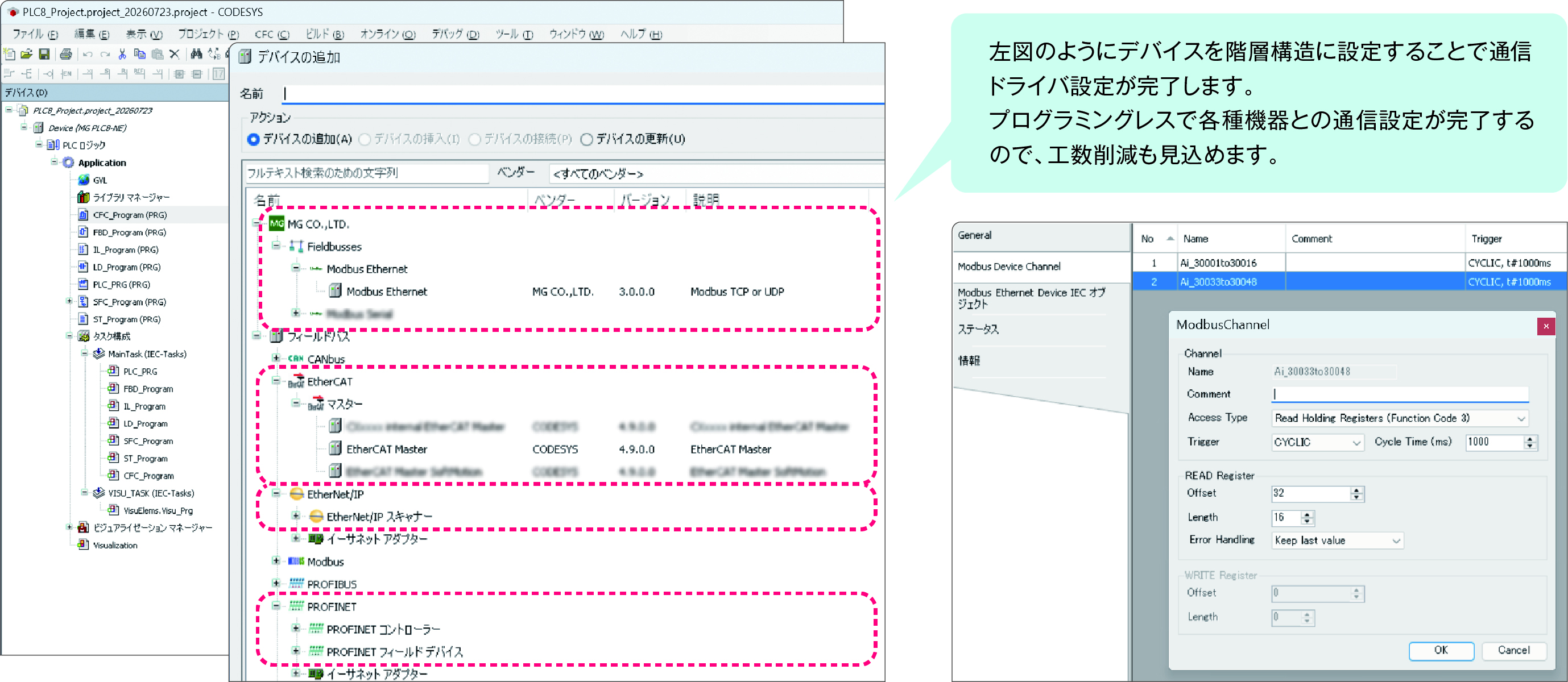Click the negation circle toolbar icon
Viewport: 1568px width, 682px height.
pyautogui.click(x=48, y=74)
